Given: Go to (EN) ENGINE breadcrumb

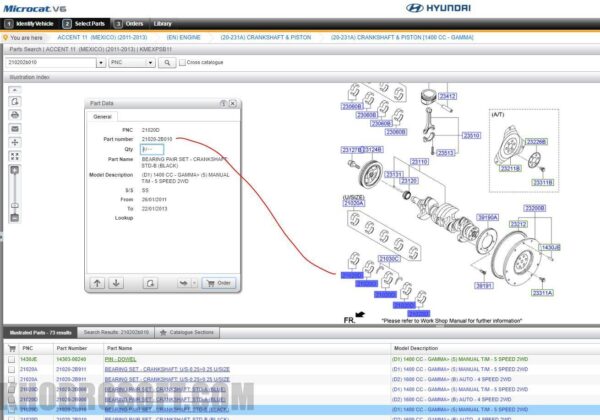Looking at the screenshot, I should tap(183, 37).
